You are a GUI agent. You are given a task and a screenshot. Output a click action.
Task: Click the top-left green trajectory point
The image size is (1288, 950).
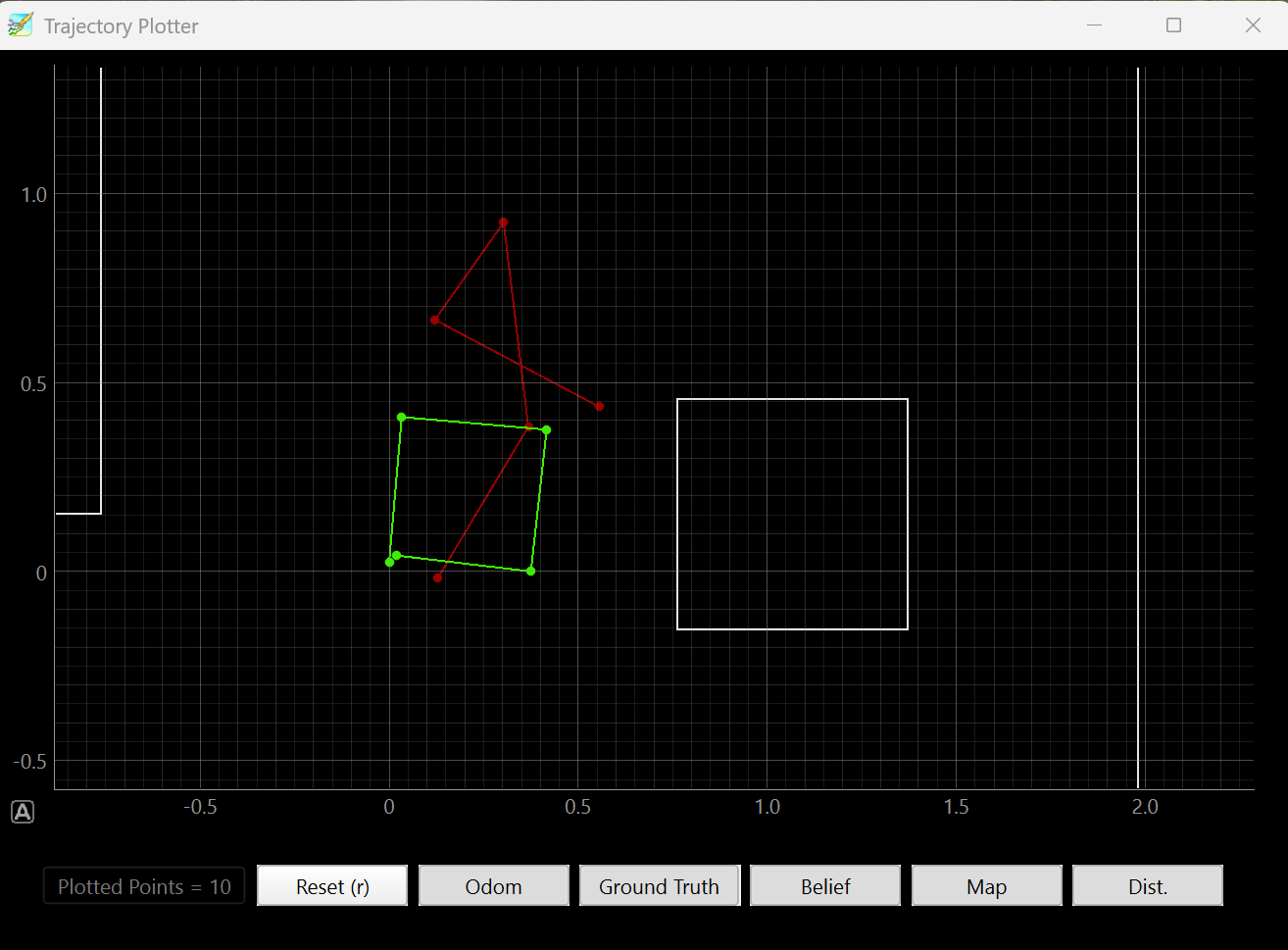tap(401, 417)
